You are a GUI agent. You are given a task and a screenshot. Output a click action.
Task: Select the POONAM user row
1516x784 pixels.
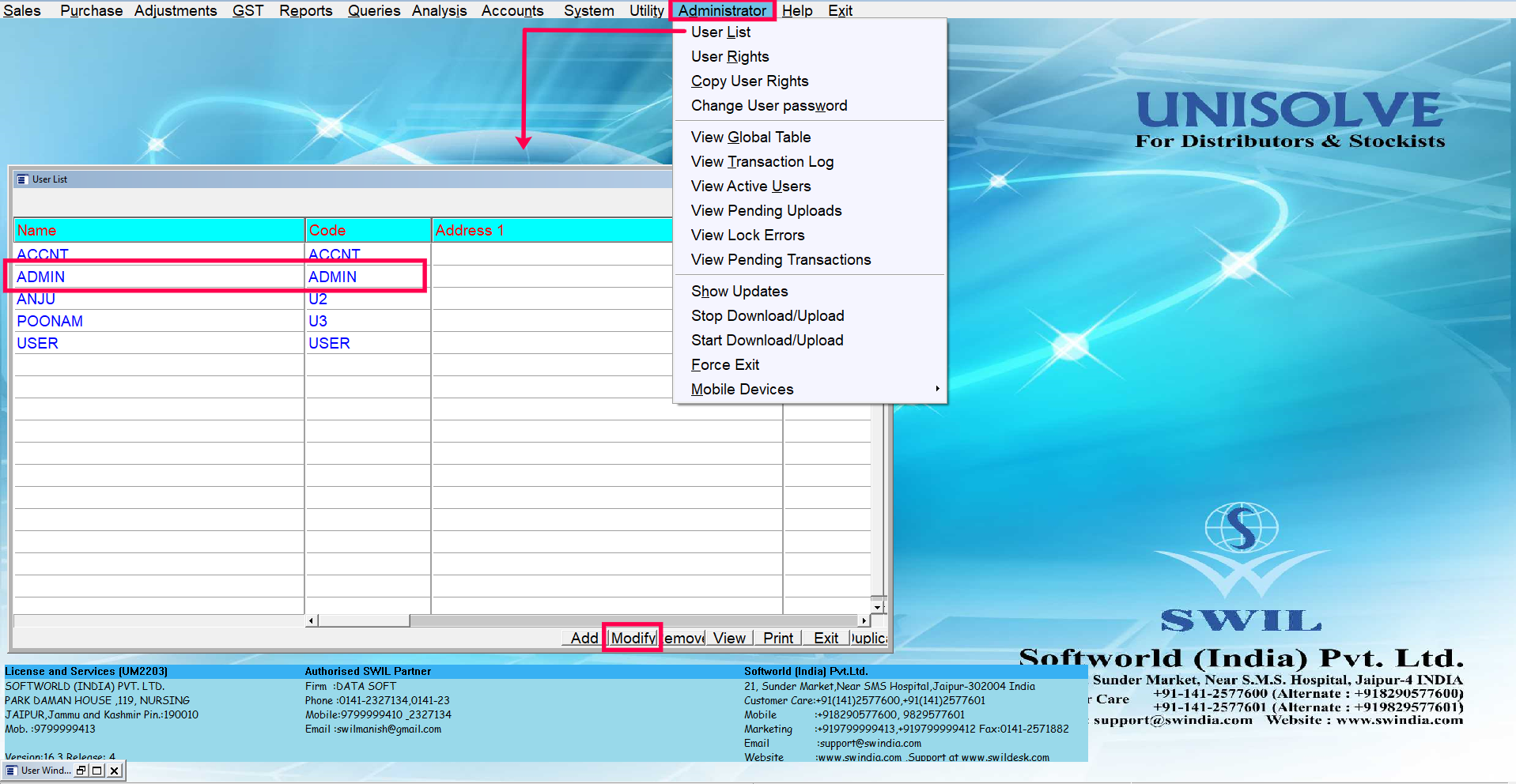click(x=159, y=321)
